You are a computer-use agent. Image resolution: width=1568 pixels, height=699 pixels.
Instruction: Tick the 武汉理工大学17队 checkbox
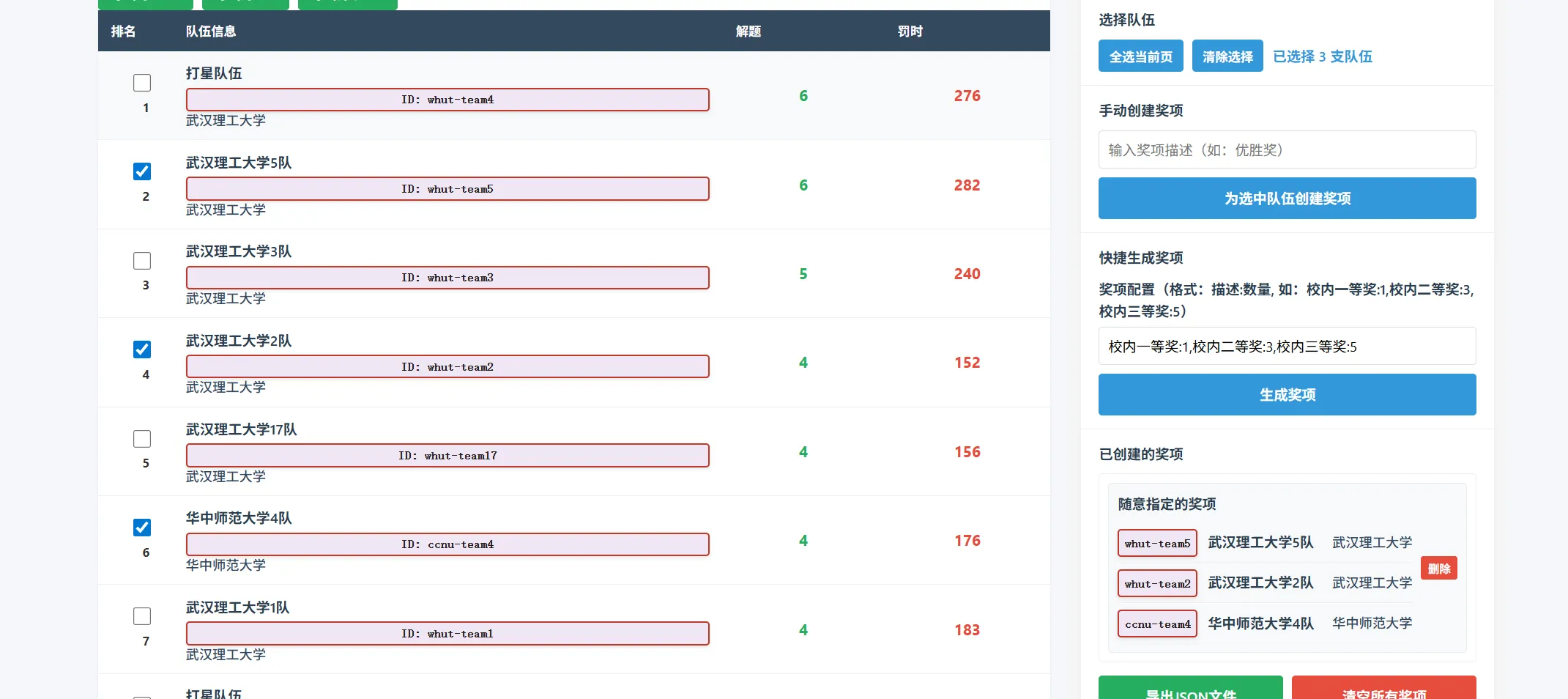tap(142, 439)
